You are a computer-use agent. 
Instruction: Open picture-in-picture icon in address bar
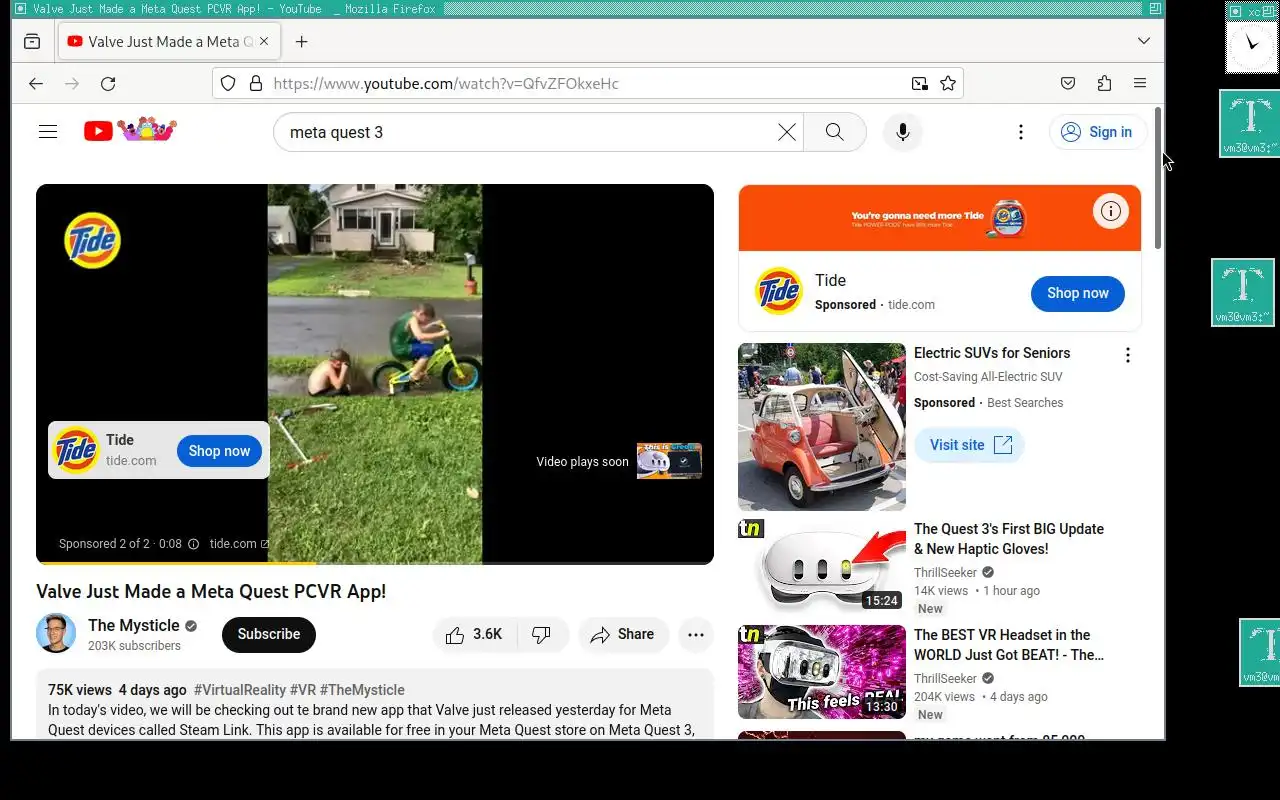[x=919, y=84]
